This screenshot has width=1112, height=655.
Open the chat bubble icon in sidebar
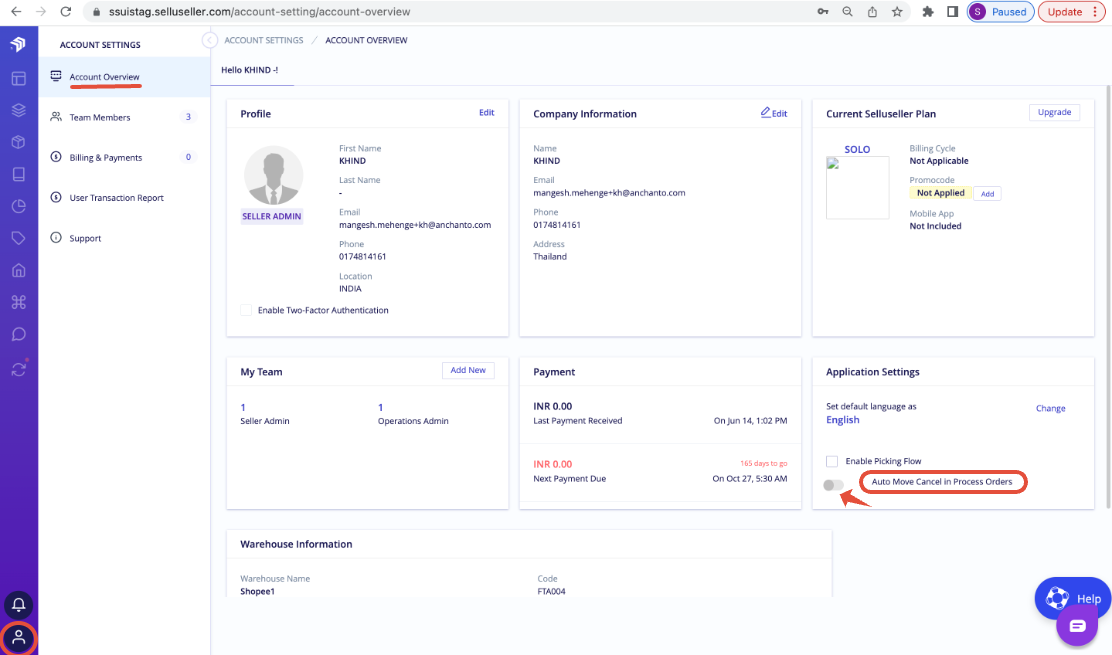pos(18,334)
